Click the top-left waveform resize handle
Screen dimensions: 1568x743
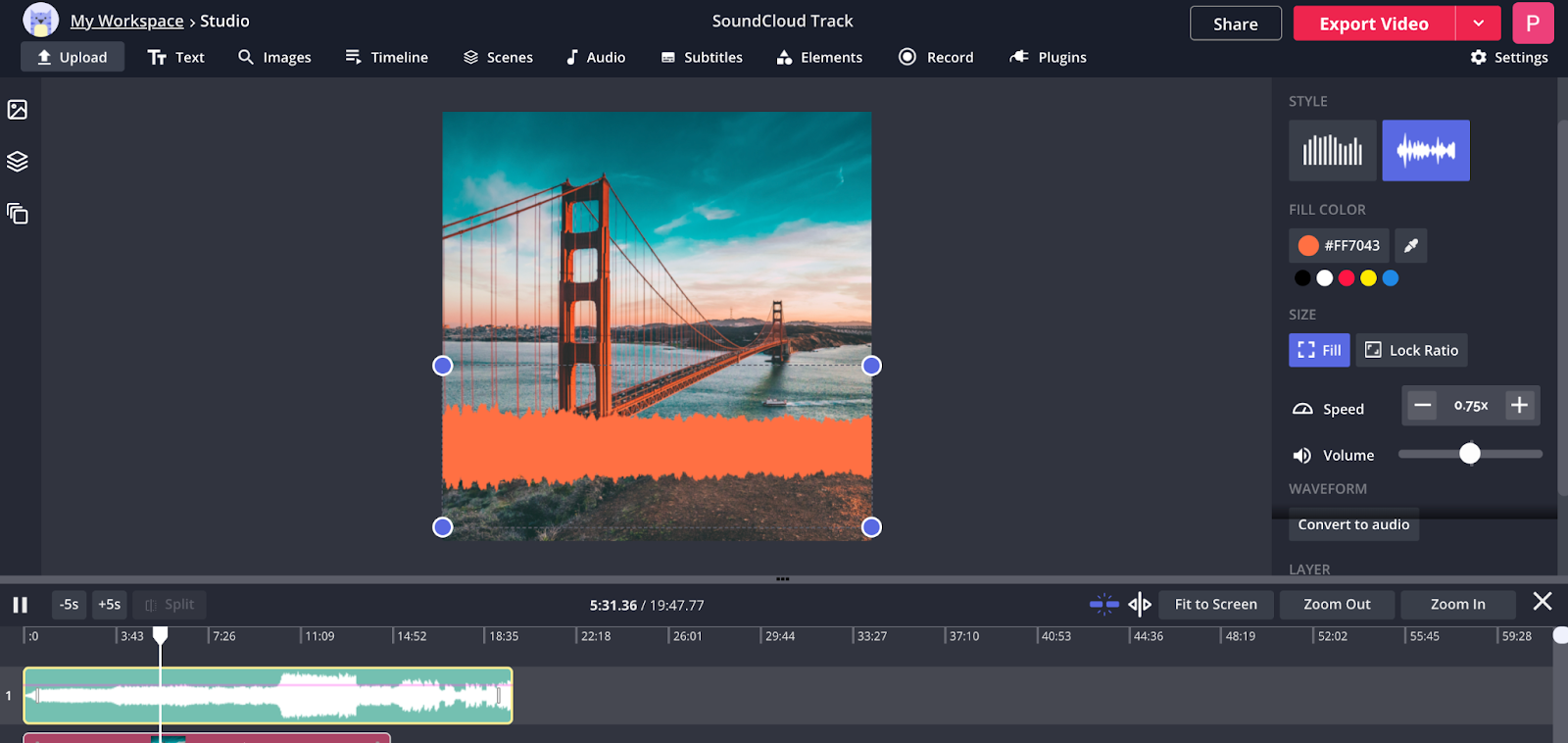point(443,366)
